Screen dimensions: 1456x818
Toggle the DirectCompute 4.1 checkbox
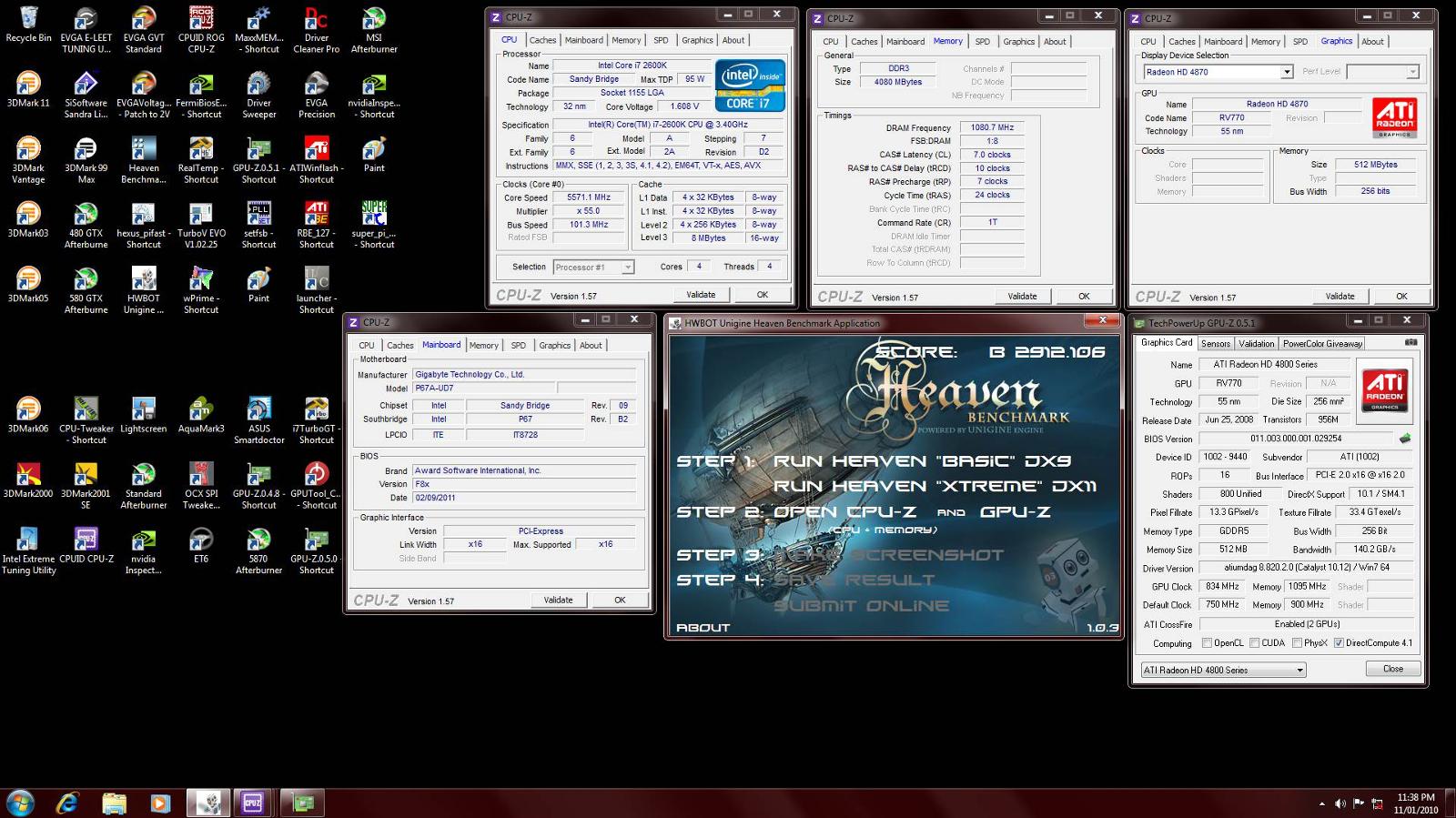[x=1339, y=643]
